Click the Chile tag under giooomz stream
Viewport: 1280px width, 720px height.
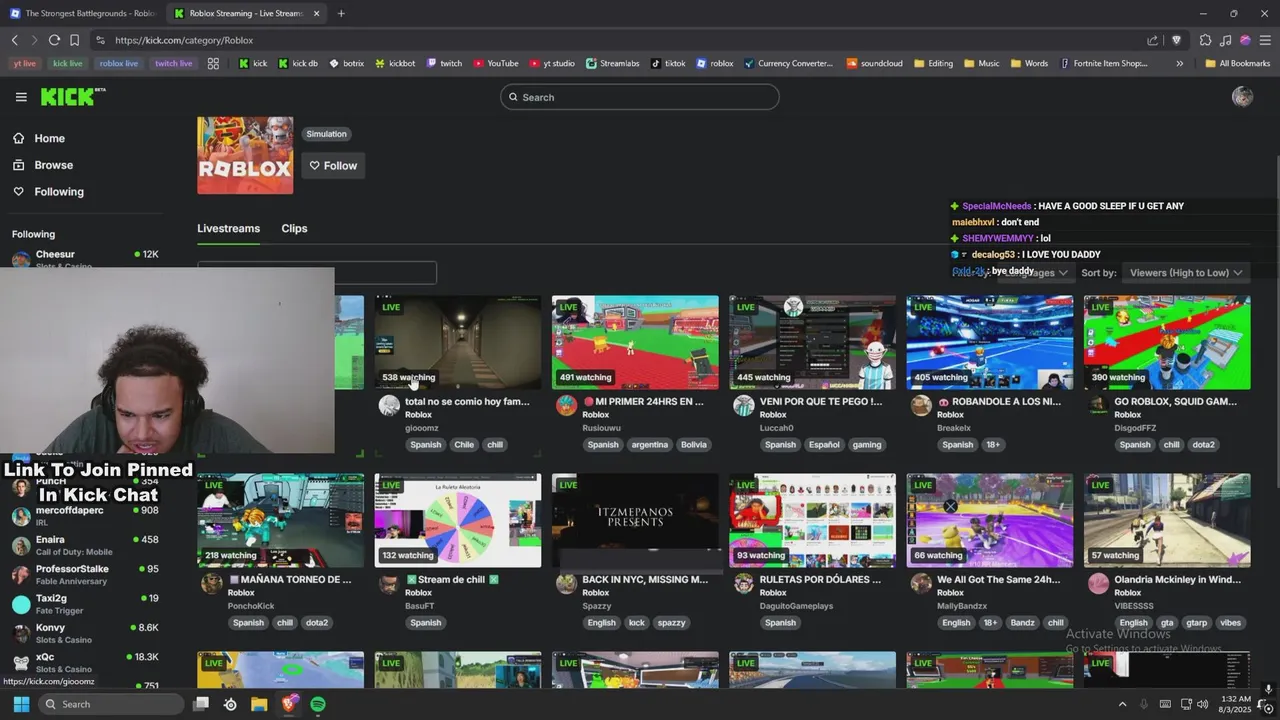pos(464,444)
